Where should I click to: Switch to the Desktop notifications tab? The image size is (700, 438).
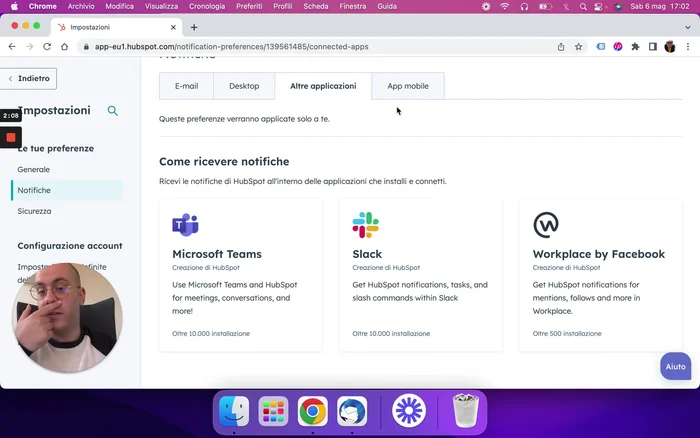tap(244, 86)
